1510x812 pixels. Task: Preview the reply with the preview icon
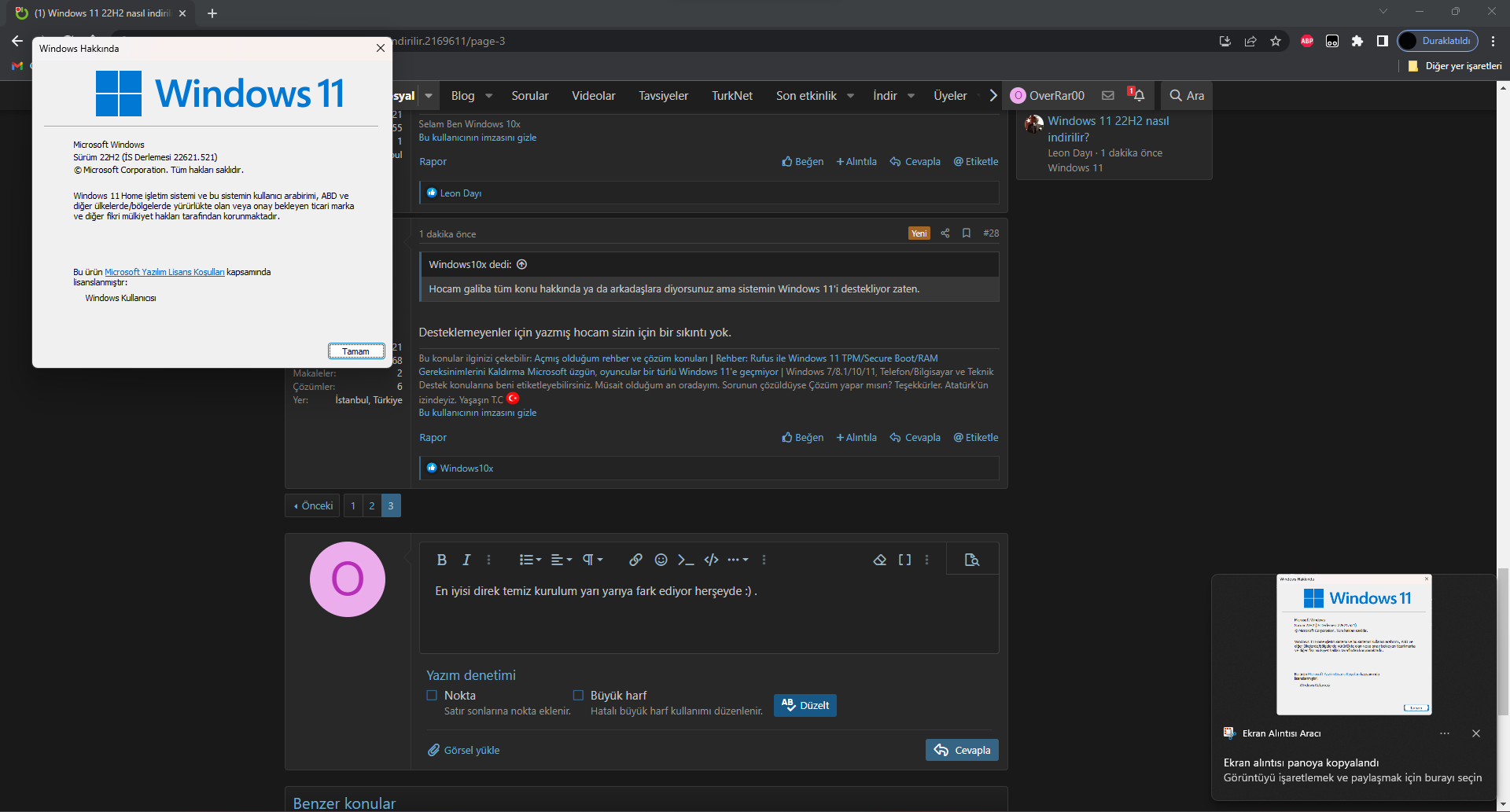click(x=972, y=560)
